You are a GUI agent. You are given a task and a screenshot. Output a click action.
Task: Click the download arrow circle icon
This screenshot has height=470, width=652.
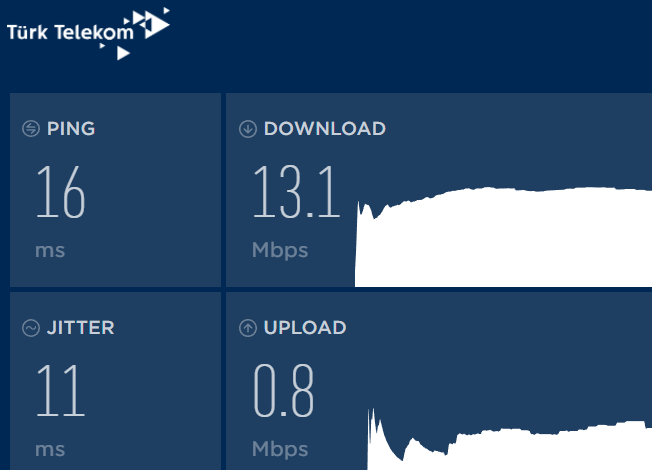click(248, 129)
